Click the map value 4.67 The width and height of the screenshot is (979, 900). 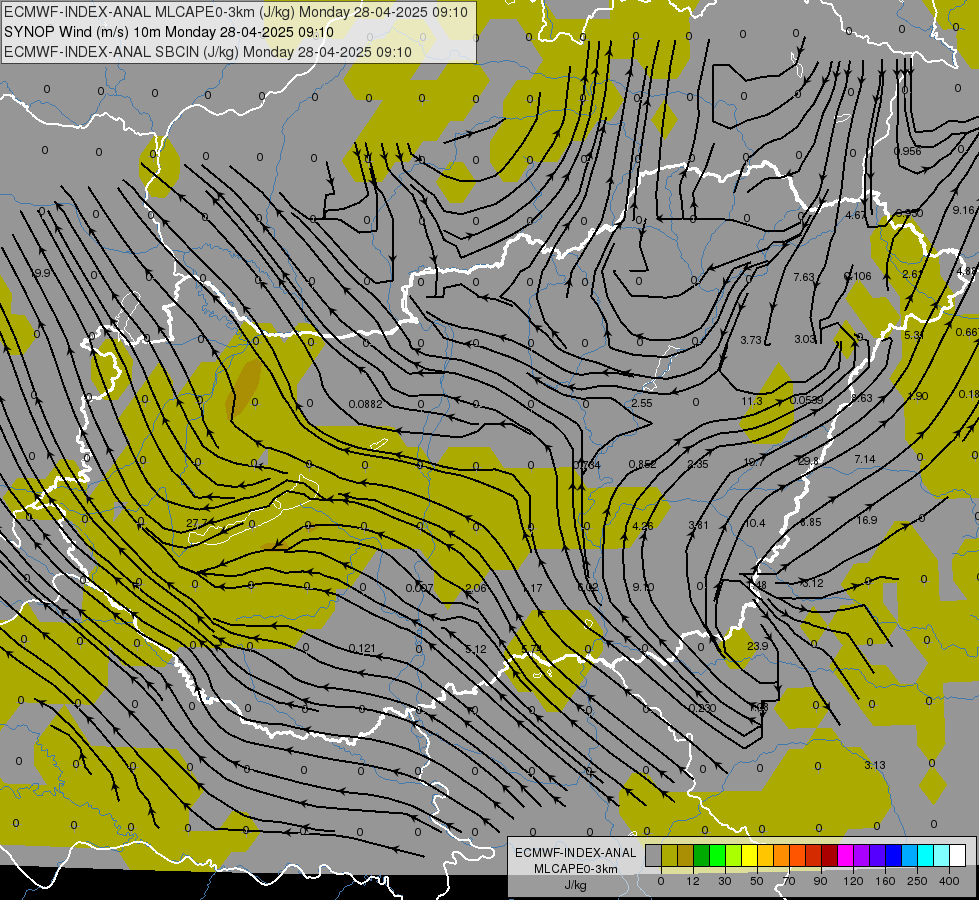(855, 215)
